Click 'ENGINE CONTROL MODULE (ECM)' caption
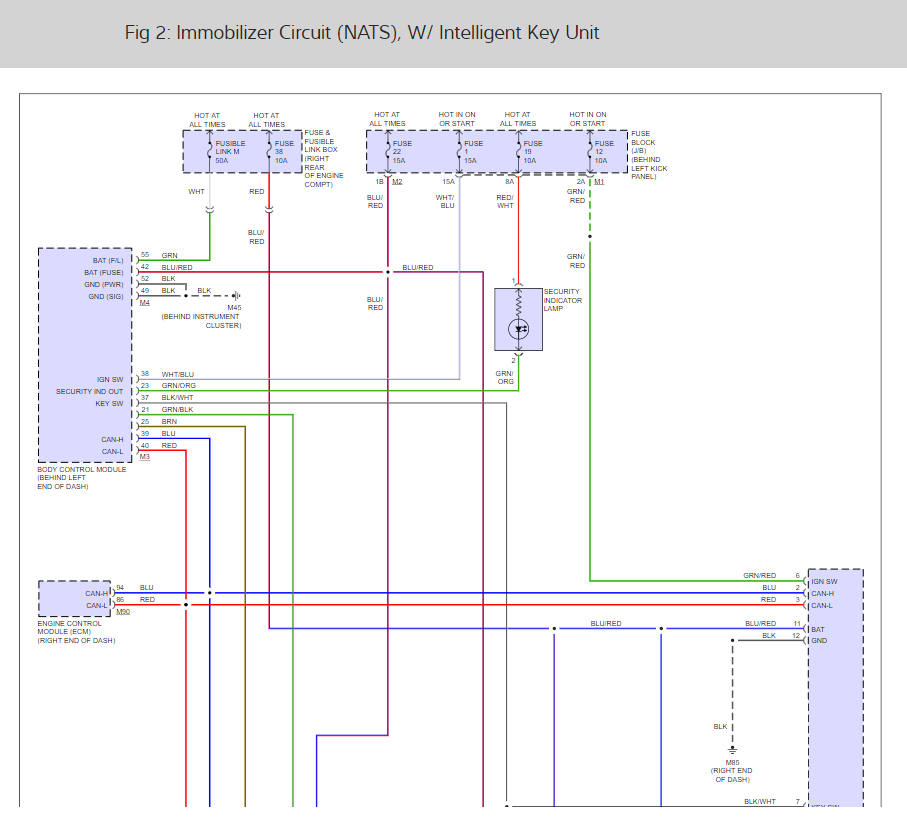907x828 pixels. coord(76,632)
